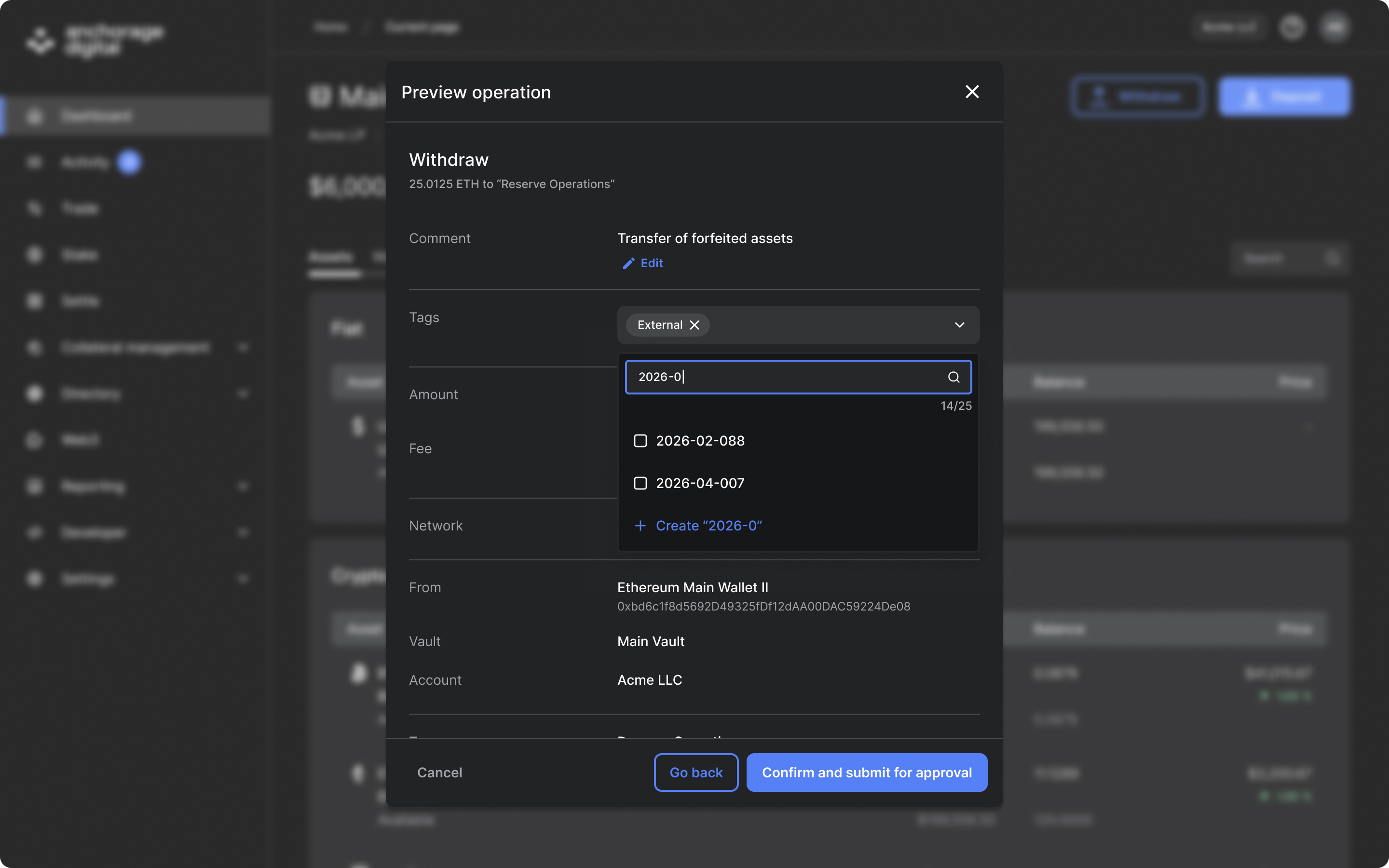Select the 25.0125 ETH withdraw summary text
The image size is (1389, 868).
pyautogui.click(x=511, y=184)
